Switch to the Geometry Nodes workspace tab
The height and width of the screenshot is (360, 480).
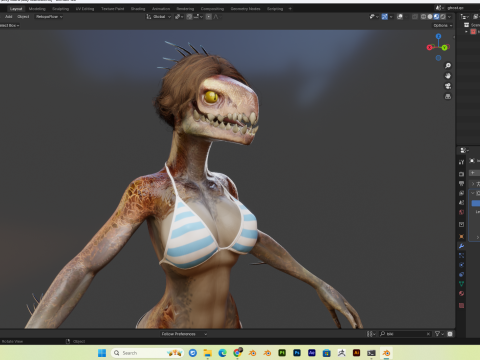245,9
